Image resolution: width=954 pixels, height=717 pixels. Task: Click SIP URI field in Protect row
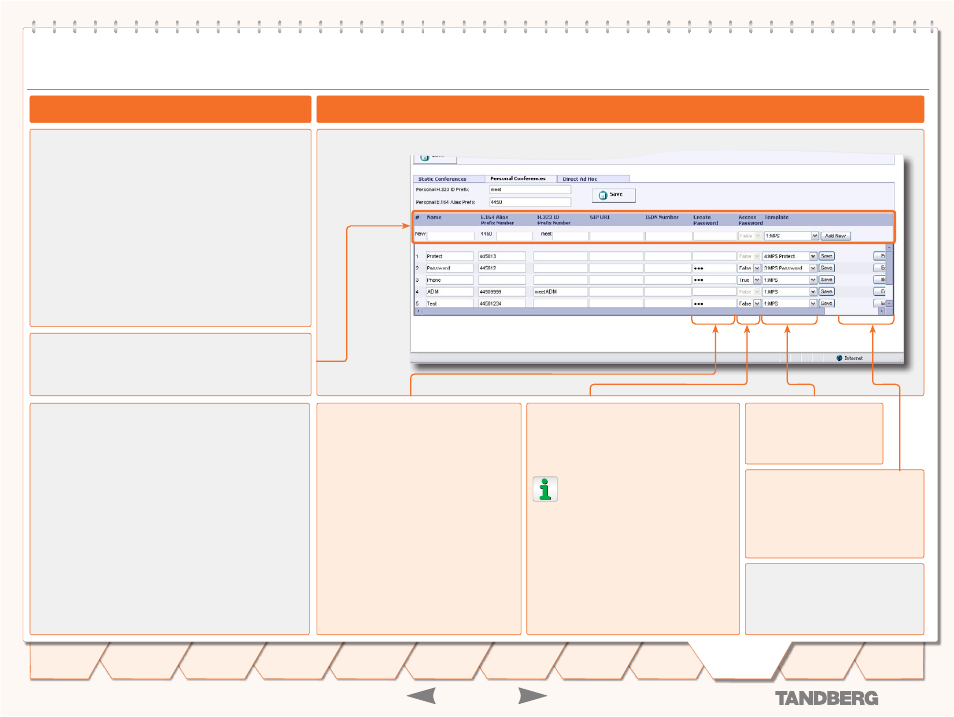click(x=616, y=256)
